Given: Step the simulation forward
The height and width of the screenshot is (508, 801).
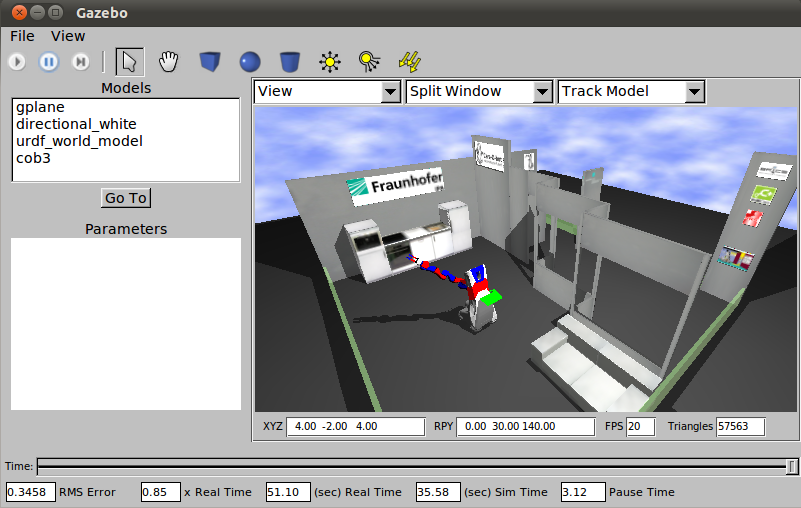Looking at the screenshot, I should 80,62.
